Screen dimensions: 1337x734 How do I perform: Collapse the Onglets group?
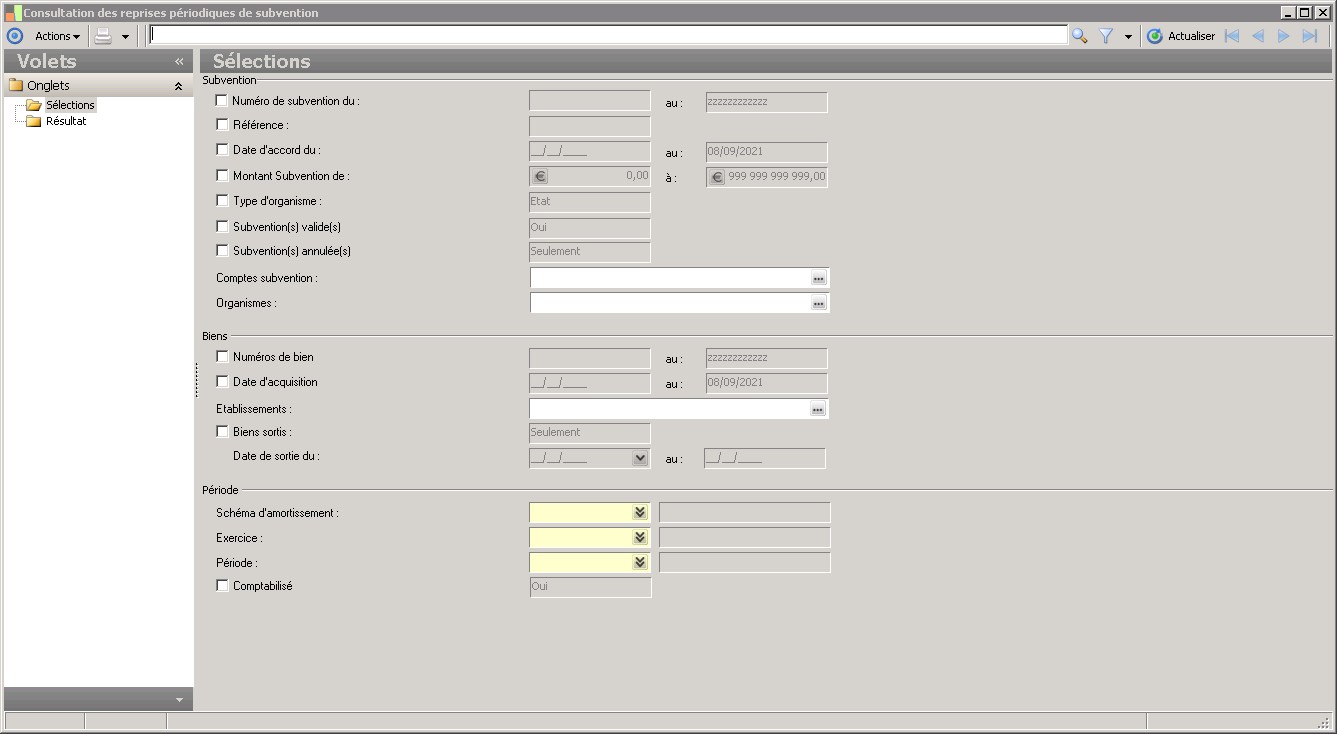(x=179, y=86)
